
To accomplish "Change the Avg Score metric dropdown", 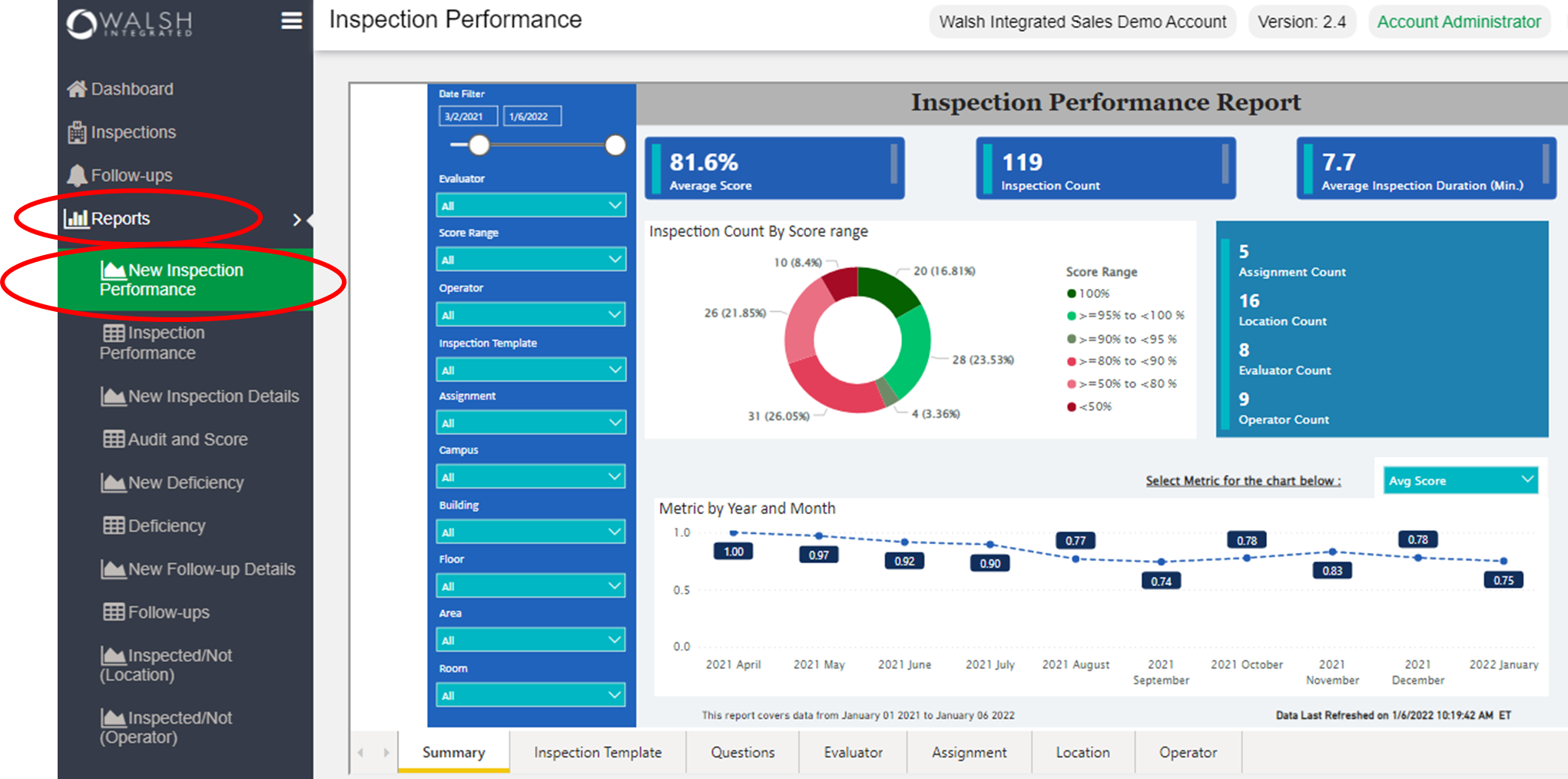I will [1459, 480].
